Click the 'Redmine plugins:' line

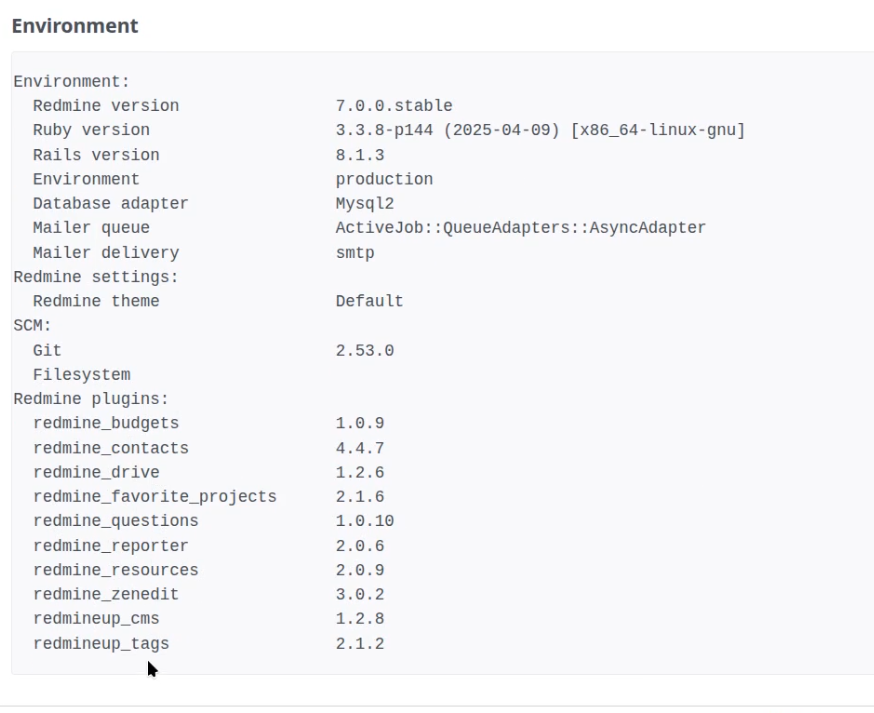(91, 399)
